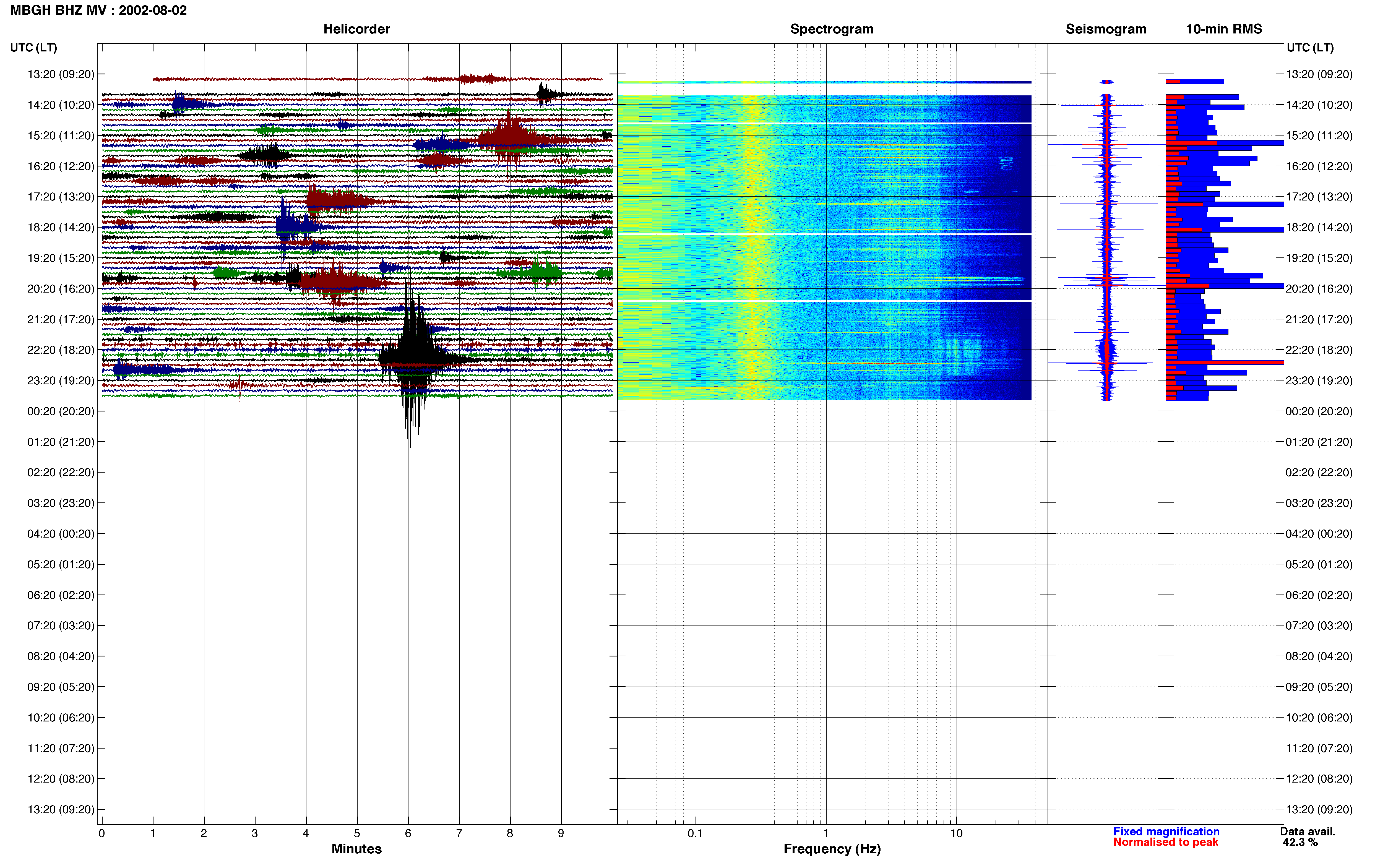Click the Frequency (Hz) x-axis label

click(x=832, y=848)
